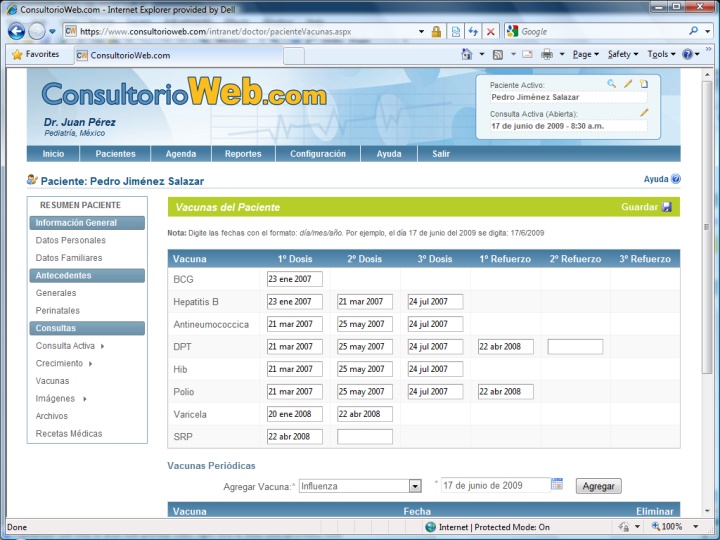
Task: Open Datos Personales in sidebar
Action: [x=71, y=240]
